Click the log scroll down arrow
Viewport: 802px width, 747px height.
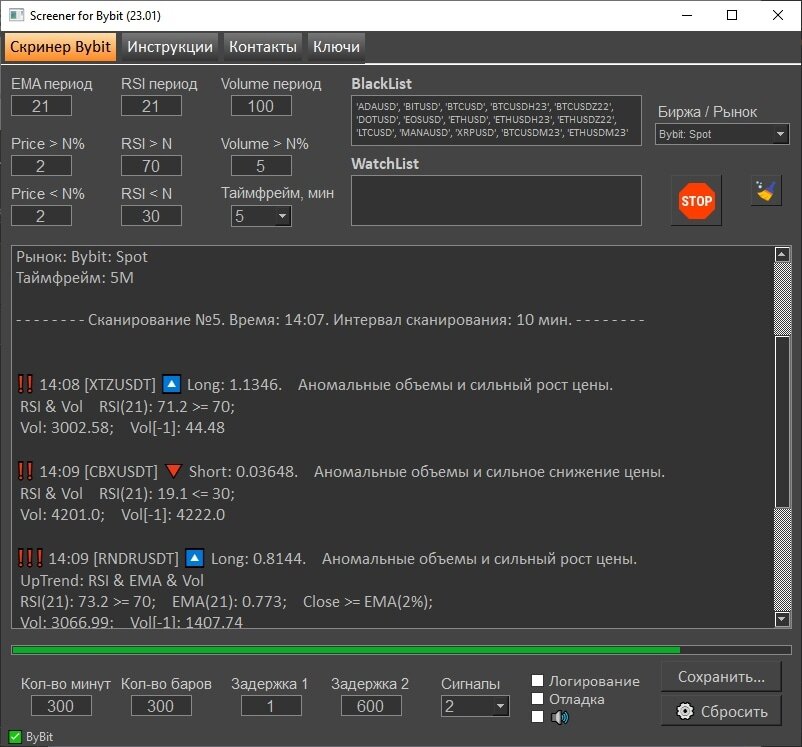783,619
